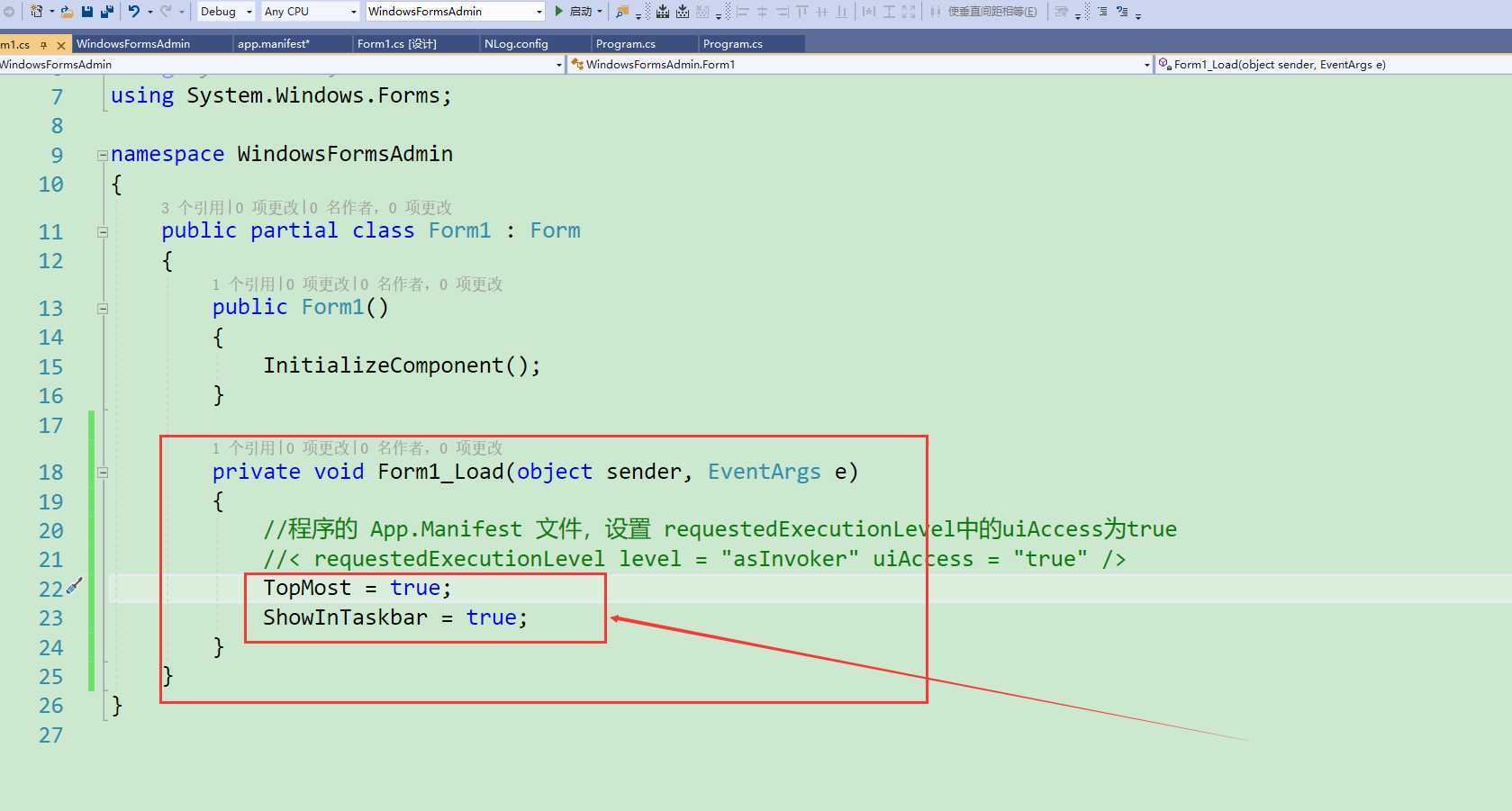Collapse the Form1_Load method block
The height and width of the screenshot is (811, 1512).
tap(103, 472)
